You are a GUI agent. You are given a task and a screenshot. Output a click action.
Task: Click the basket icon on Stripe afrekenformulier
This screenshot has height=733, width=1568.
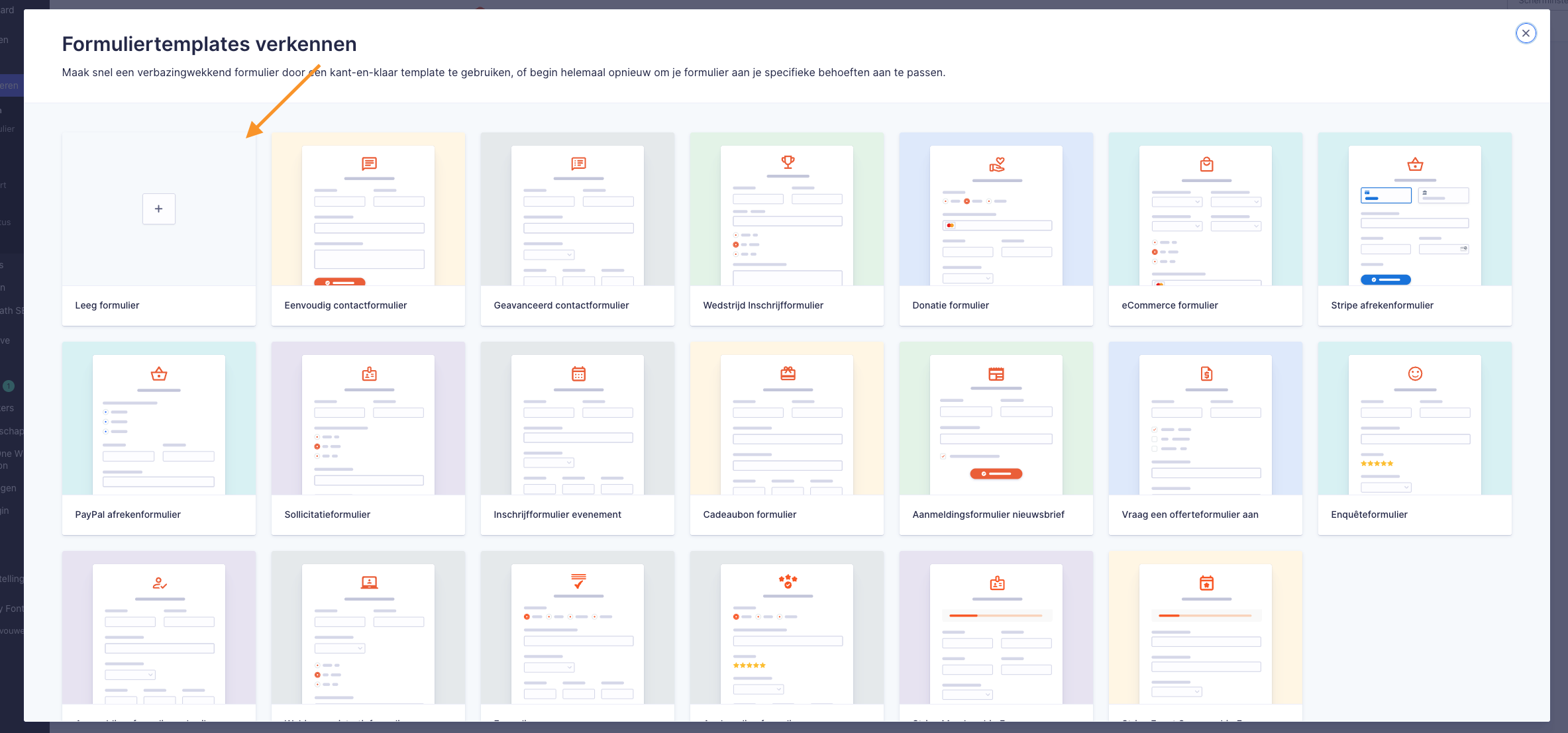(x=1415, y=164)
